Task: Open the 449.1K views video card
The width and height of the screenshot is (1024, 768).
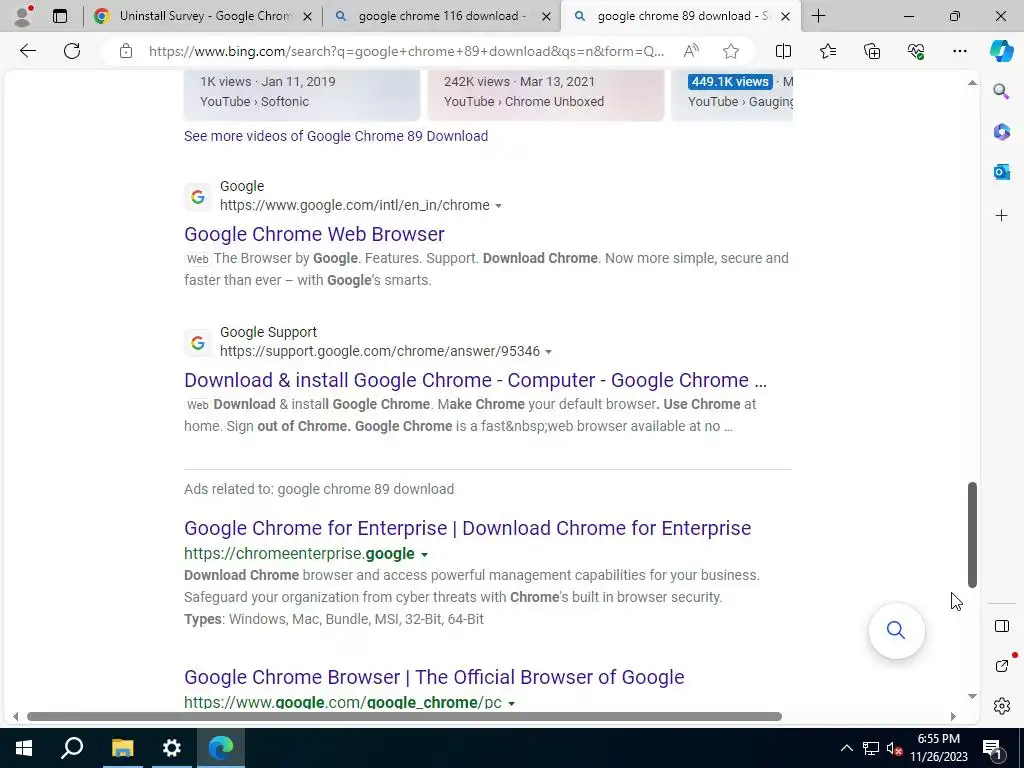Action: click(x=732, y=95)
